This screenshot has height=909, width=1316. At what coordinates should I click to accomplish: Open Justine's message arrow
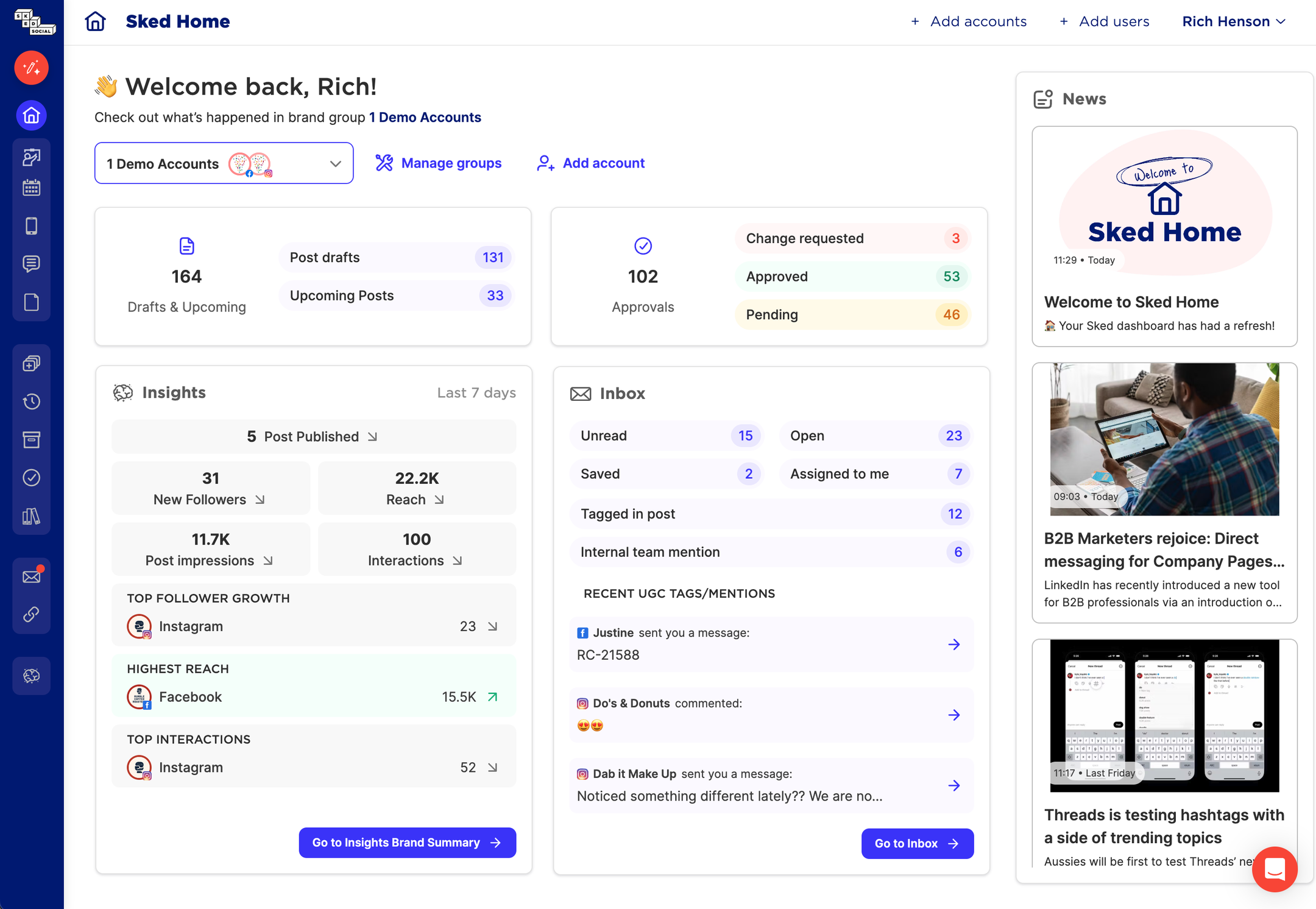coord(954,644)
